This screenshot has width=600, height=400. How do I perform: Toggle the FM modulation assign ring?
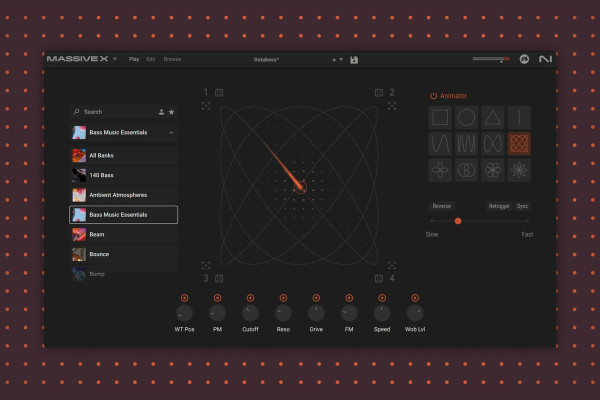(349, 298)
